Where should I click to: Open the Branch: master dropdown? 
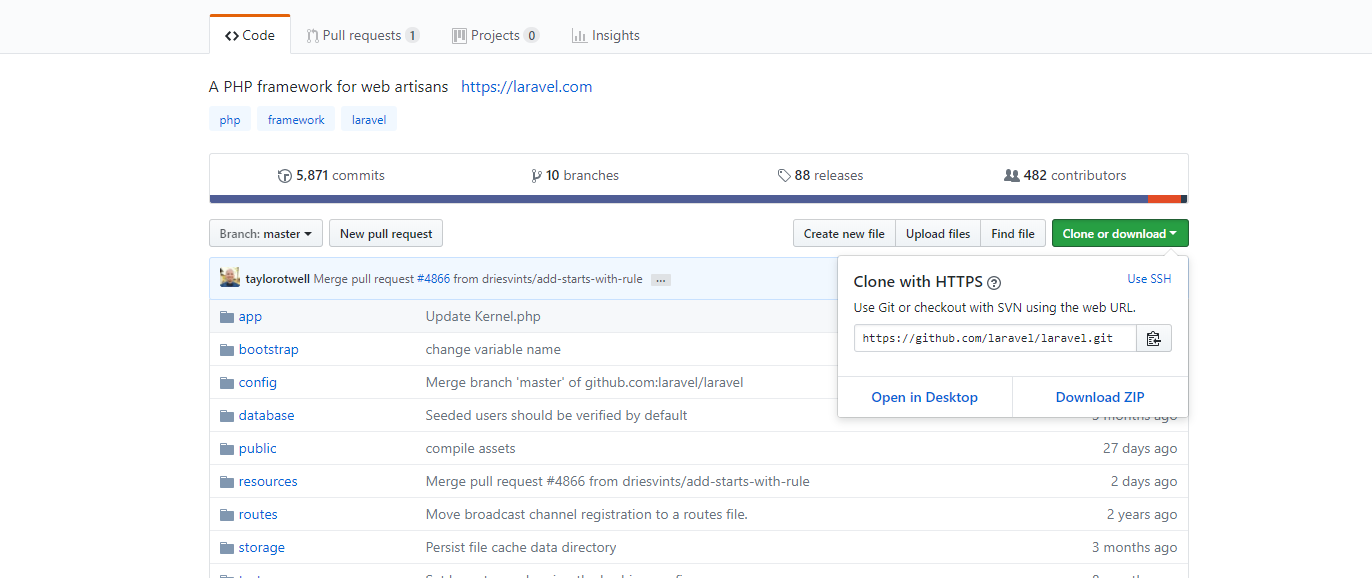click(266, 234)
